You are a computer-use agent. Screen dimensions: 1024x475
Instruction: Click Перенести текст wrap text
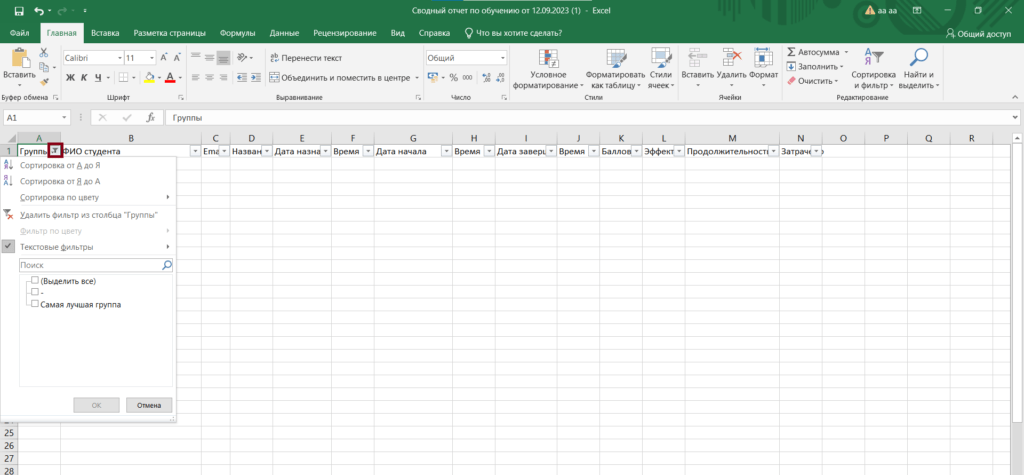tap(306, 58)
